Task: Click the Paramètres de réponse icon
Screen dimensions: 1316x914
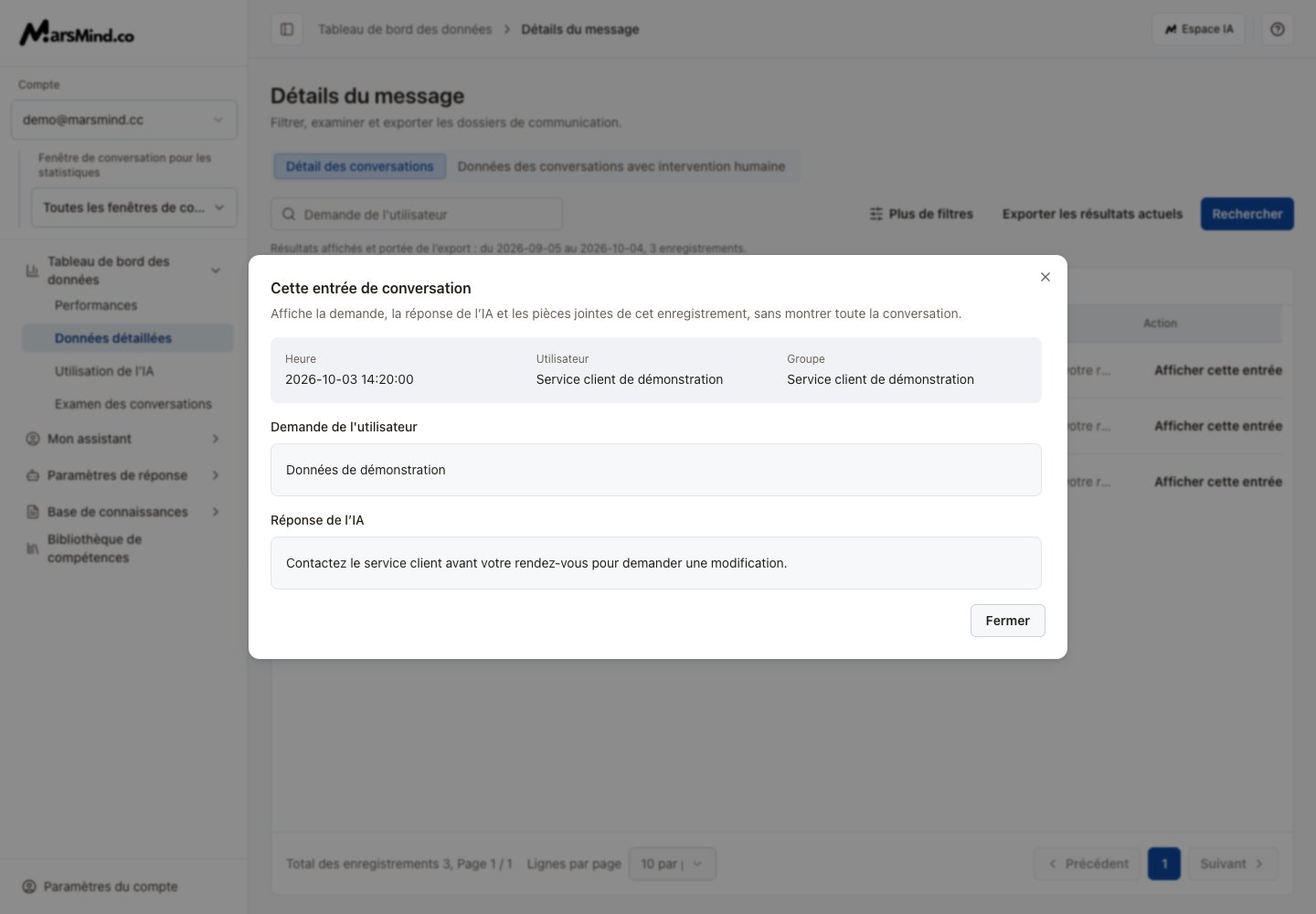Action: click(x=33, y=475)
